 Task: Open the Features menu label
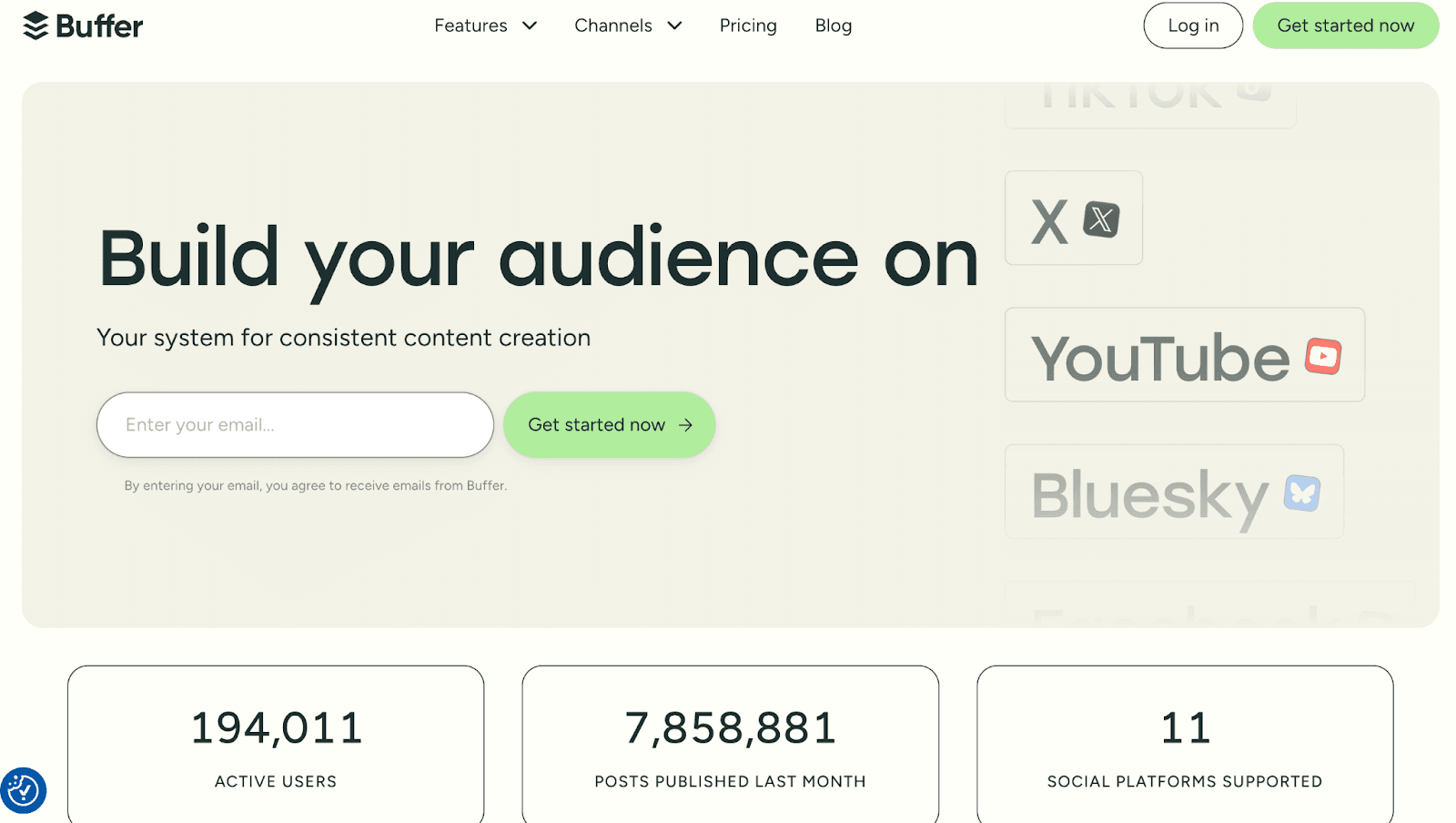point(470,25)
